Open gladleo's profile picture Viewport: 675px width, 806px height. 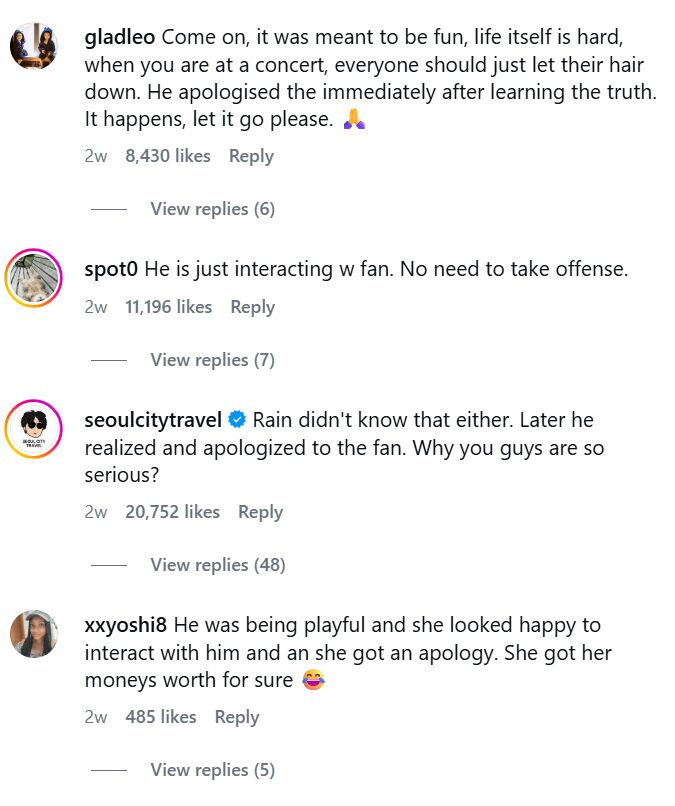click(x=34, y=46)
